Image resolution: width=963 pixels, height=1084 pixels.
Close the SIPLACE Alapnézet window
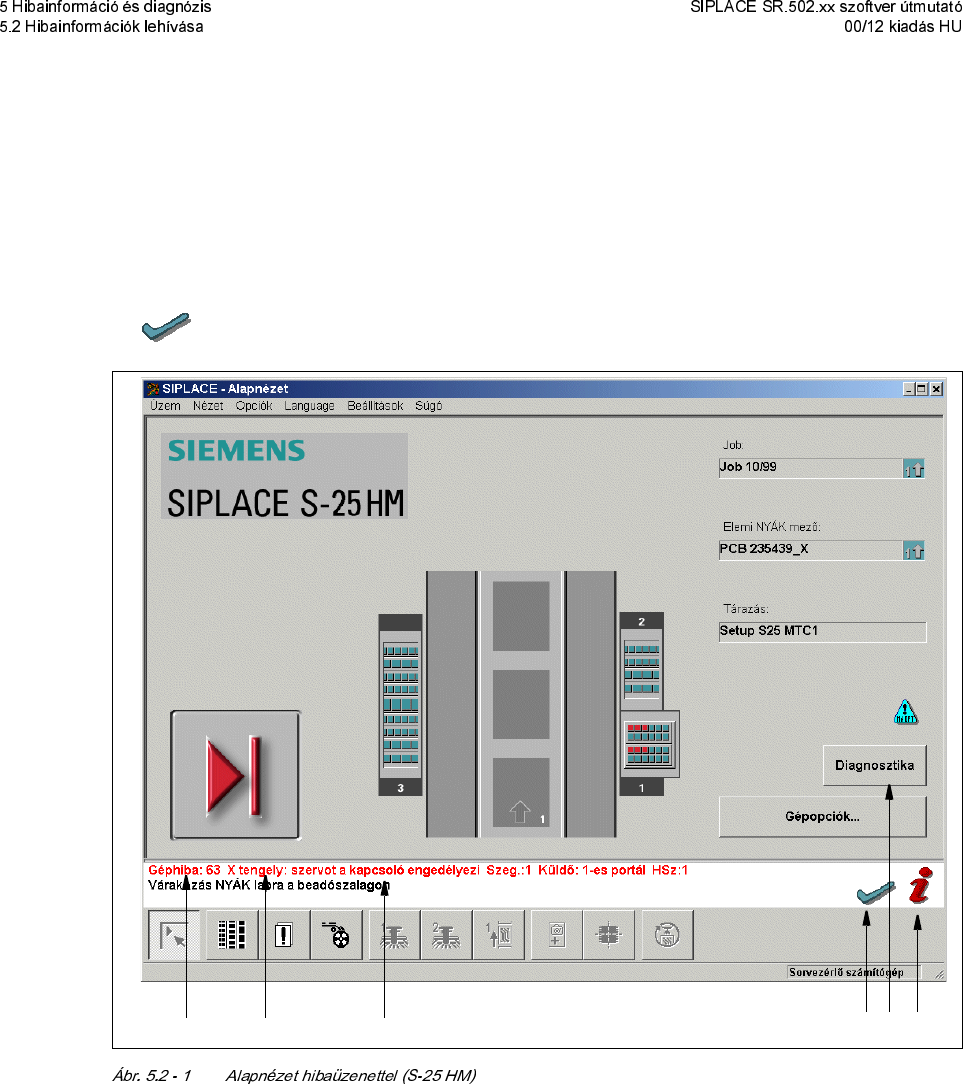tap(936, 389)
